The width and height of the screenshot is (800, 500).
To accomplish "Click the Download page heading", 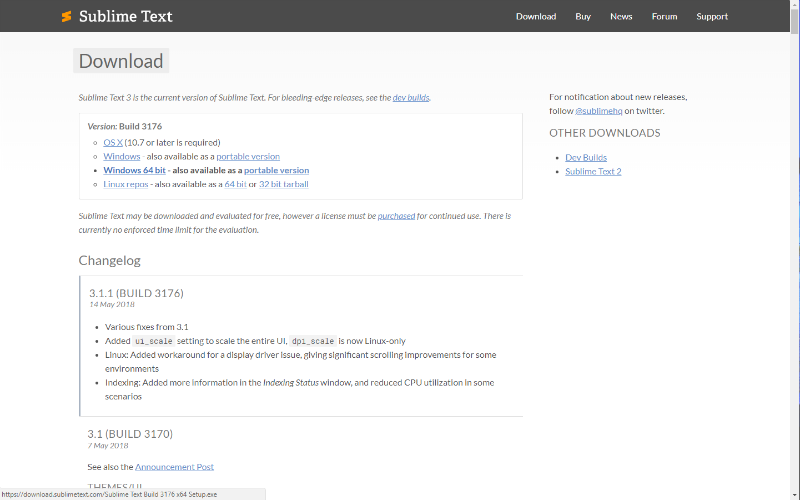I will click(x=121, y=61).
